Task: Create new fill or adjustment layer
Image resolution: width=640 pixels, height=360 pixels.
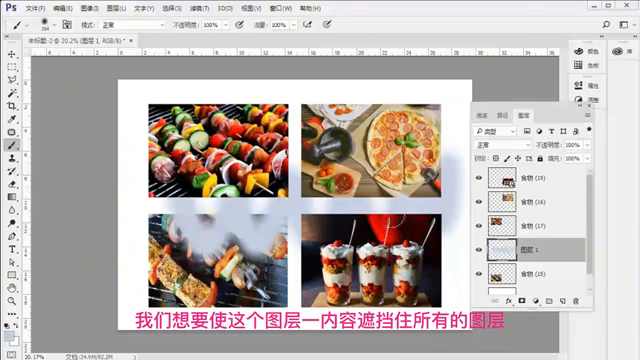Action: 536,301
